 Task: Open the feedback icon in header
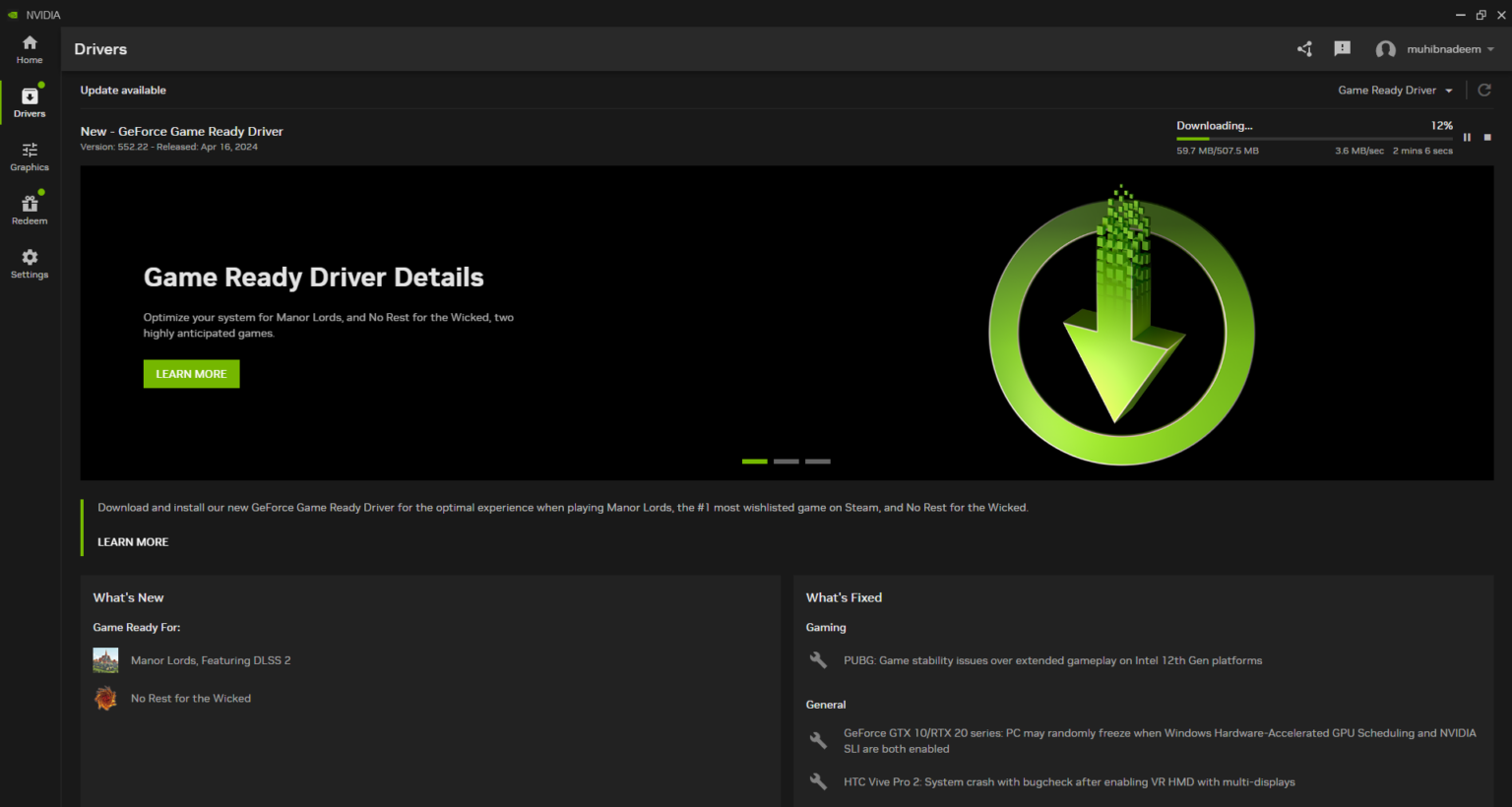coord(1342,49)
